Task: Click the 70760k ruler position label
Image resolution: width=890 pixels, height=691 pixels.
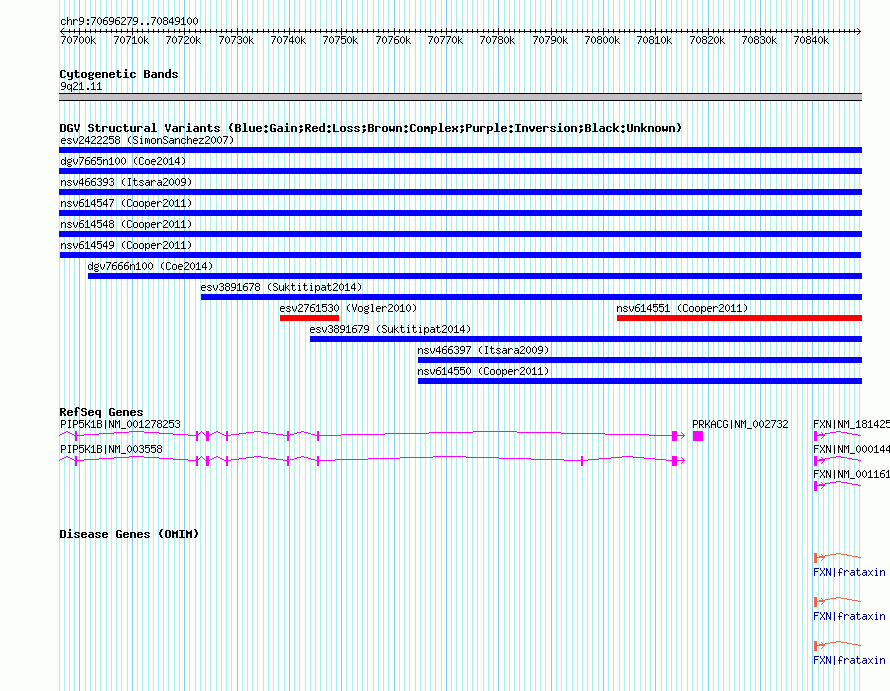Action: pos(393,40)
